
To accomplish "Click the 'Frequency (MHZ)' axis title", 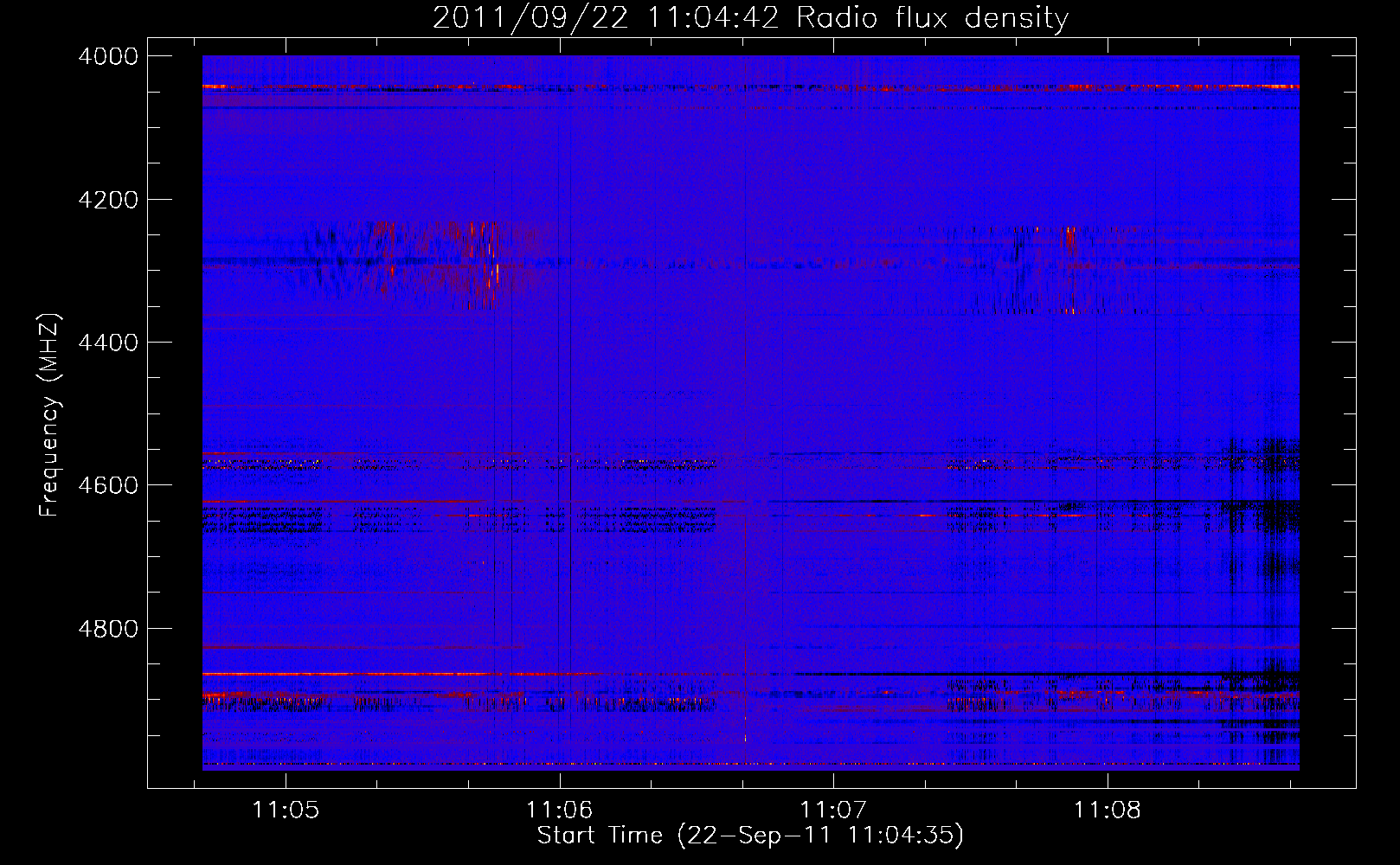I will click(x=50, y=415).
